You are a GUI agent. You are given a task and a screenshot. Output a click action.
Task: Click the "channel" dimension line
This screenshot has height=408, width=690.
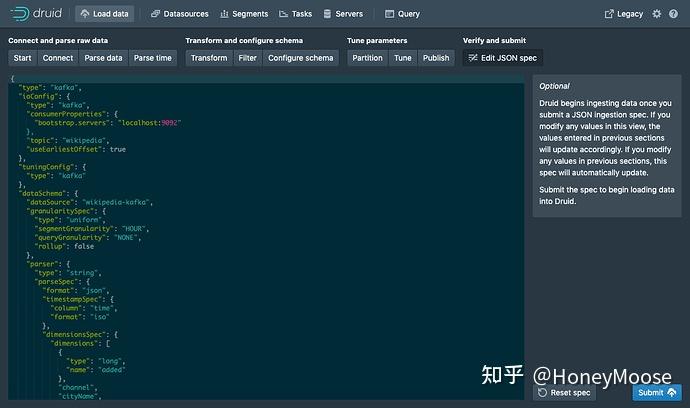[78, 387]
